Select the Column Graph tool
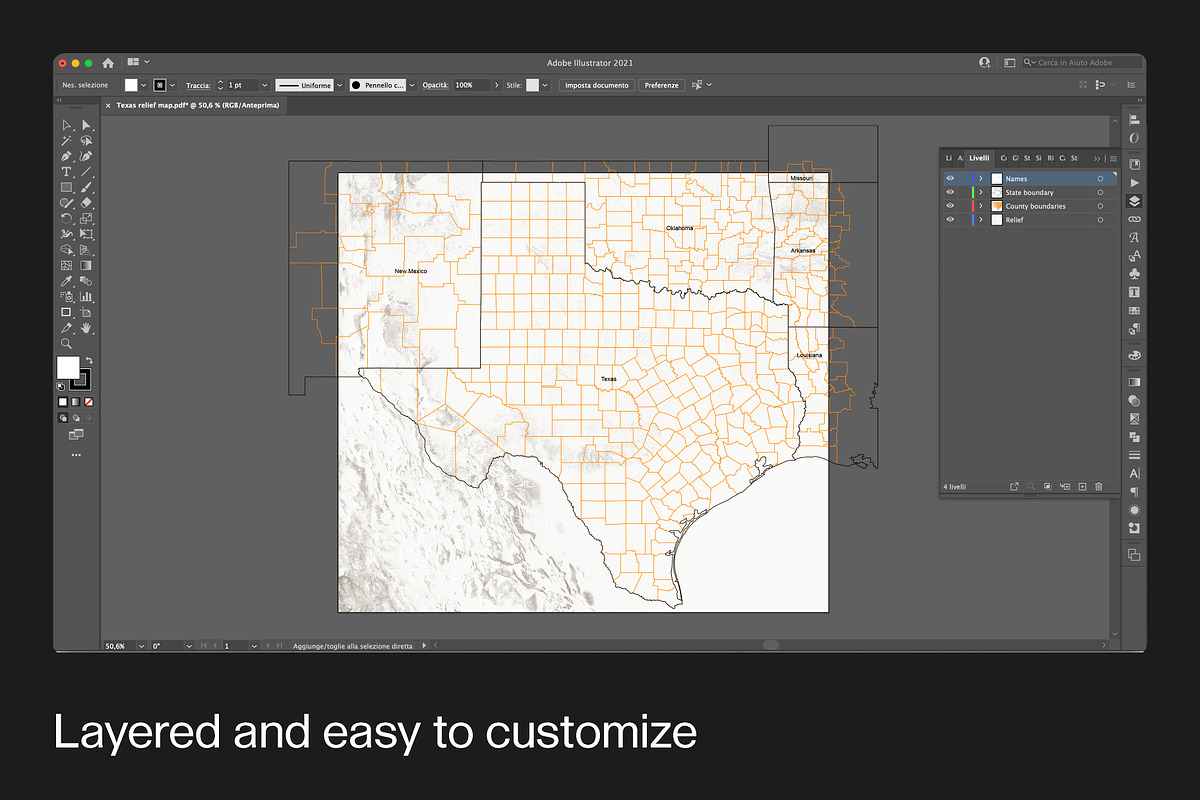The height and width of the screenshot is (800, 1200). point(86,296)
